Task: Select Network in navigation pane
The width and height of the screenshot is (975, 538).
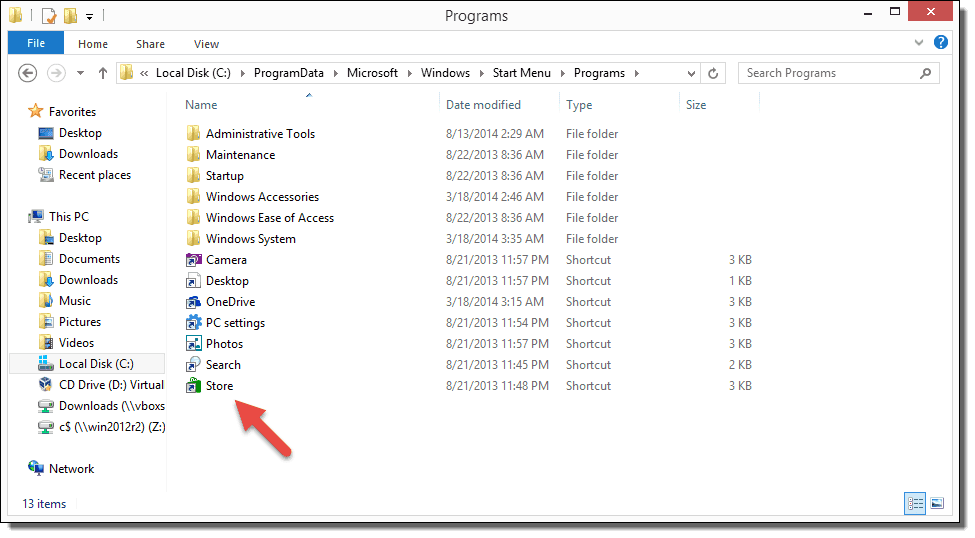Action: pos(71,469)
